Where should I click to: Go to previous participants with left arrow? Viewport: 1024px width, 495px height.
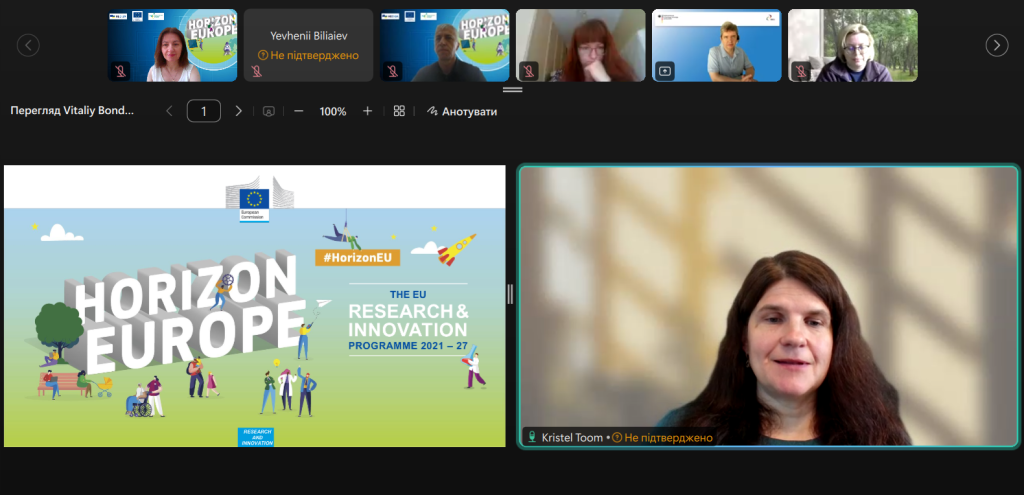[28, 45]
